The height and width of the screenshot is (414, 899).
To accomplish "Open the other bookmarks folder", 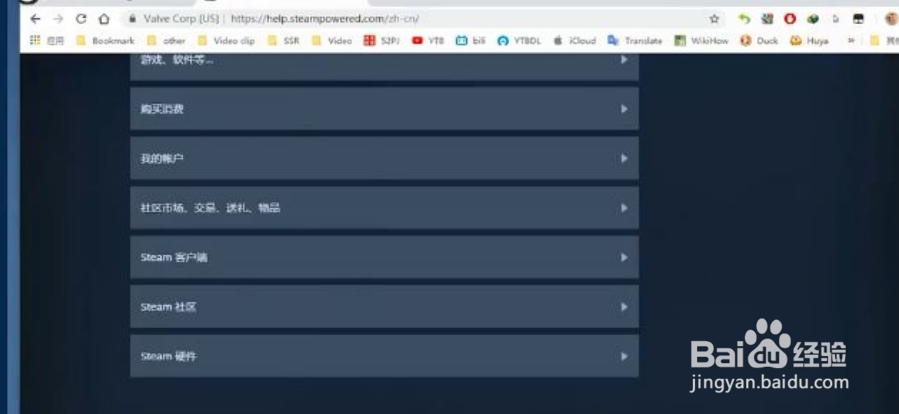I will [x=166, y=41].
